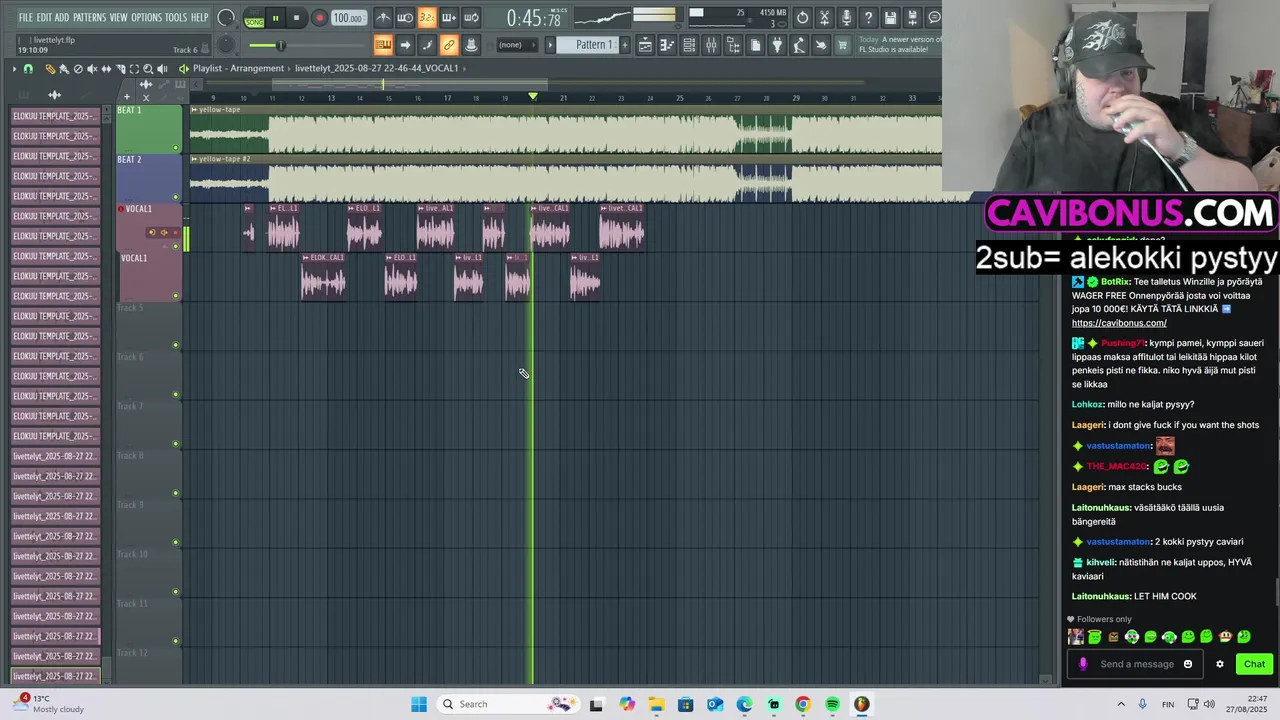Open the help question mark icon

coord(868,18)
